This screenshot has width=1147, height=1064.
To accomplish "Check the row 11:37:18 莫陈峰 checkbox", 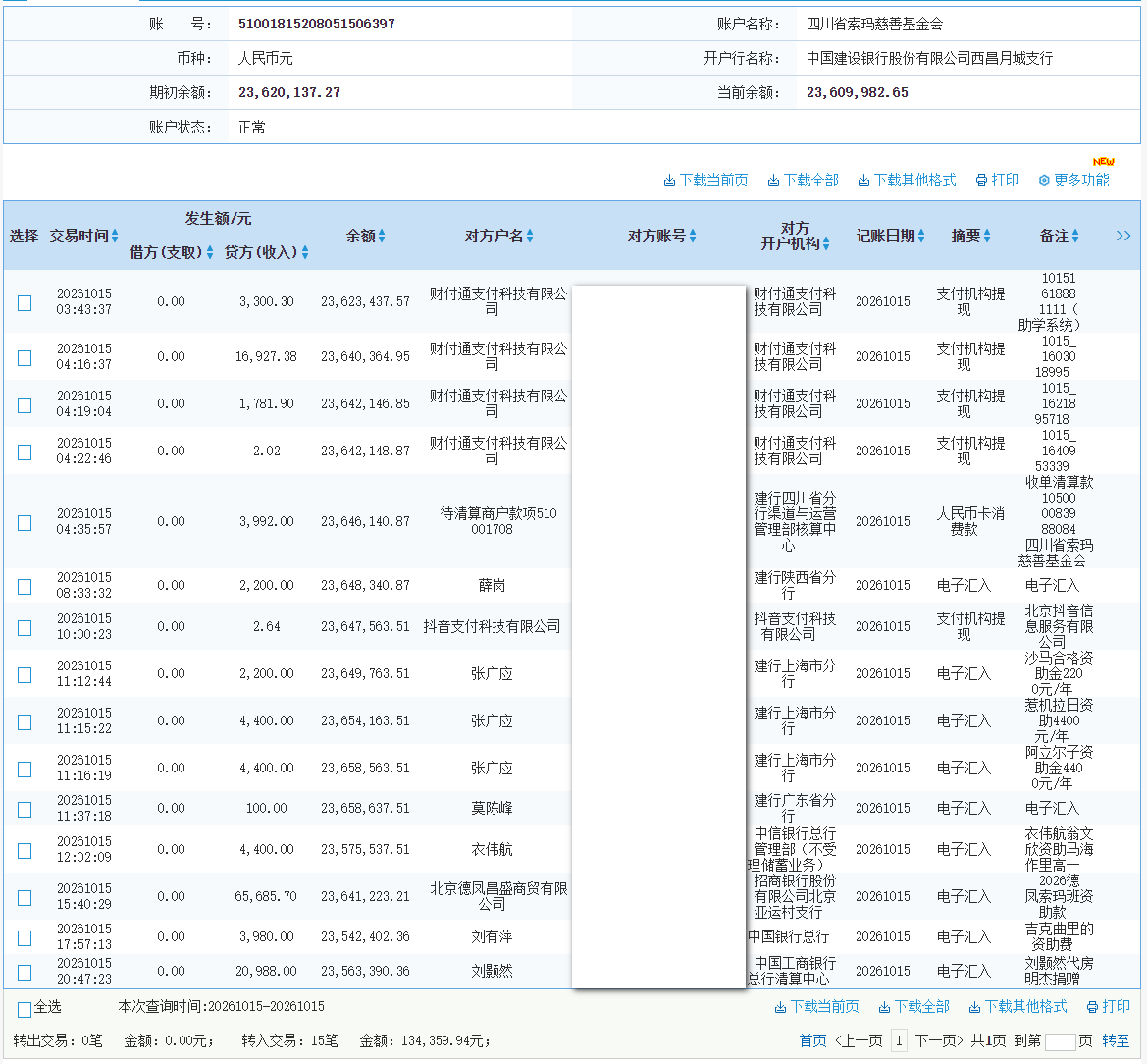I will 25,810.
